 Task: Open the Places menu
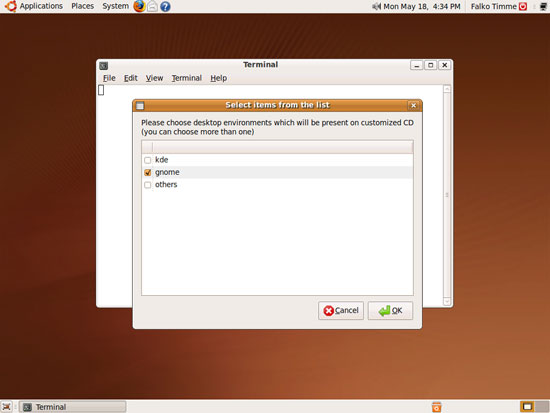[82, 6]
